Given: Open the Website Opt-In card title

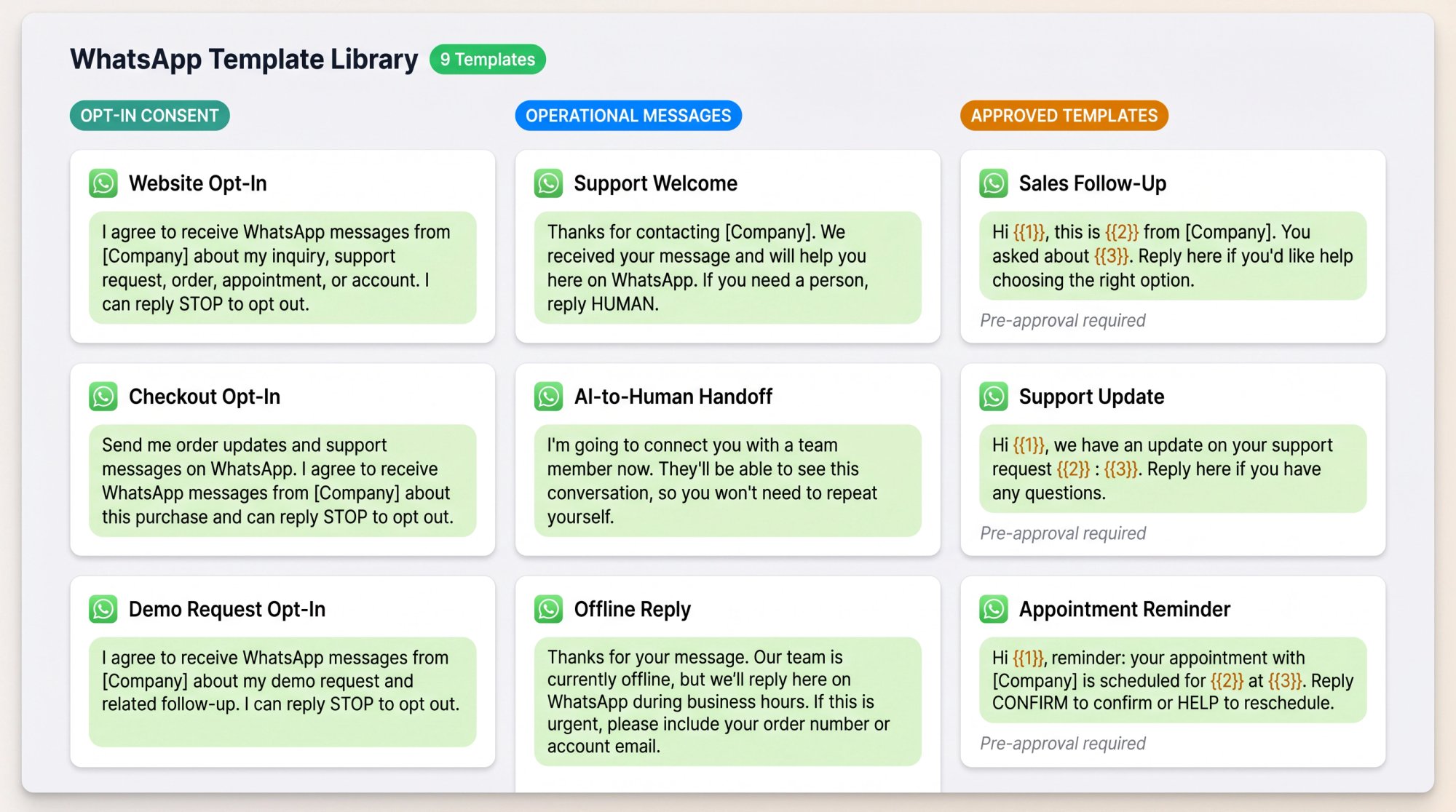Looking at the screenshot, I should pos(198,183).
